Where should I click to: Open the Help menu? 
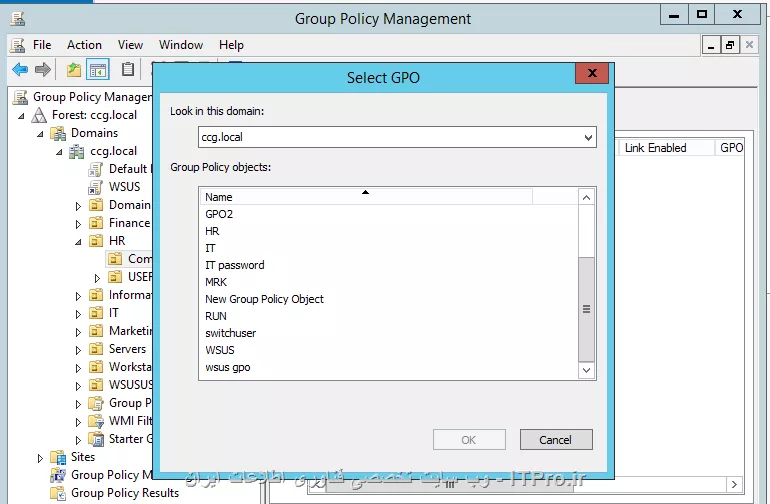231,45
